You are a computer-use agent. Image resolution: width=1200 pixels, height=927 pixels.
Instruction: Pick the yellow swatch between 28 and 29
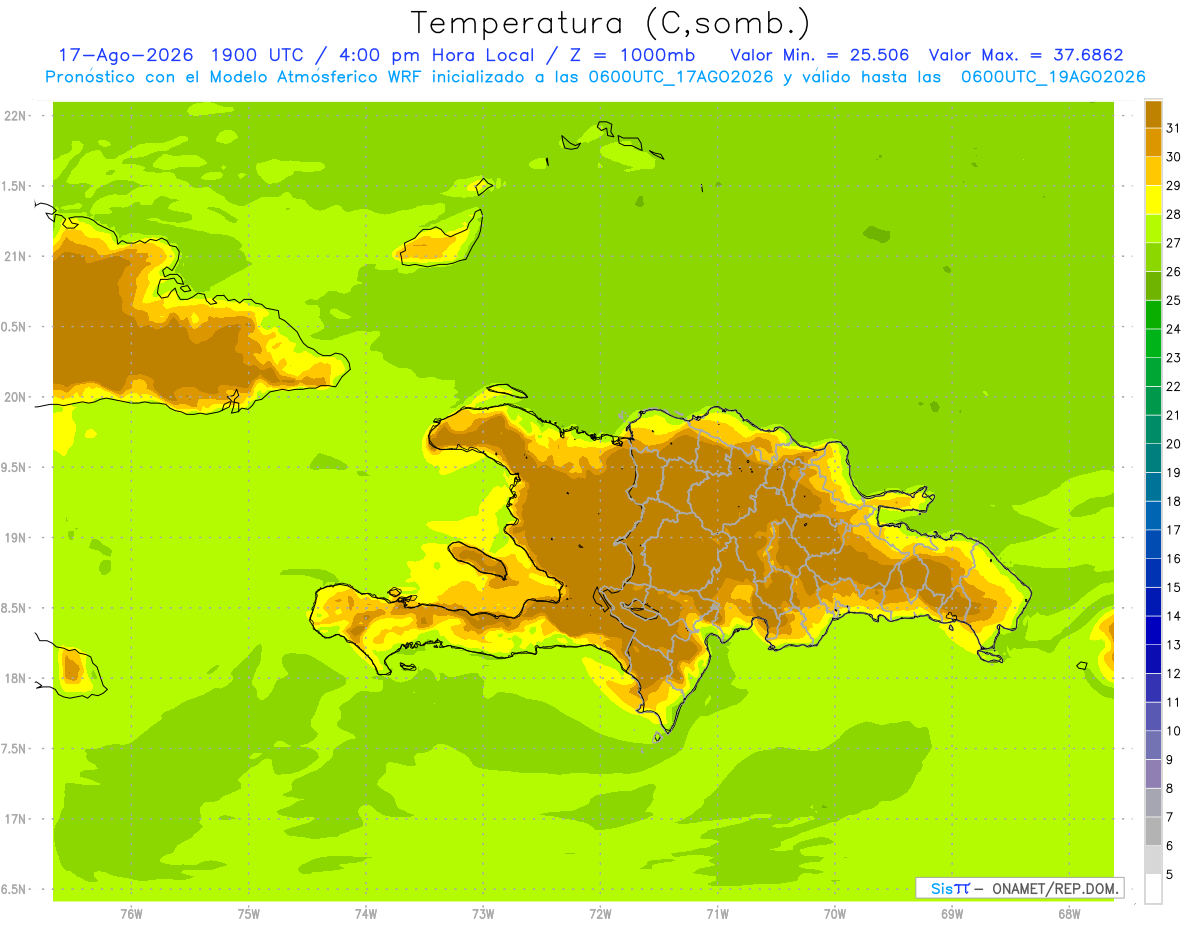1153,200
